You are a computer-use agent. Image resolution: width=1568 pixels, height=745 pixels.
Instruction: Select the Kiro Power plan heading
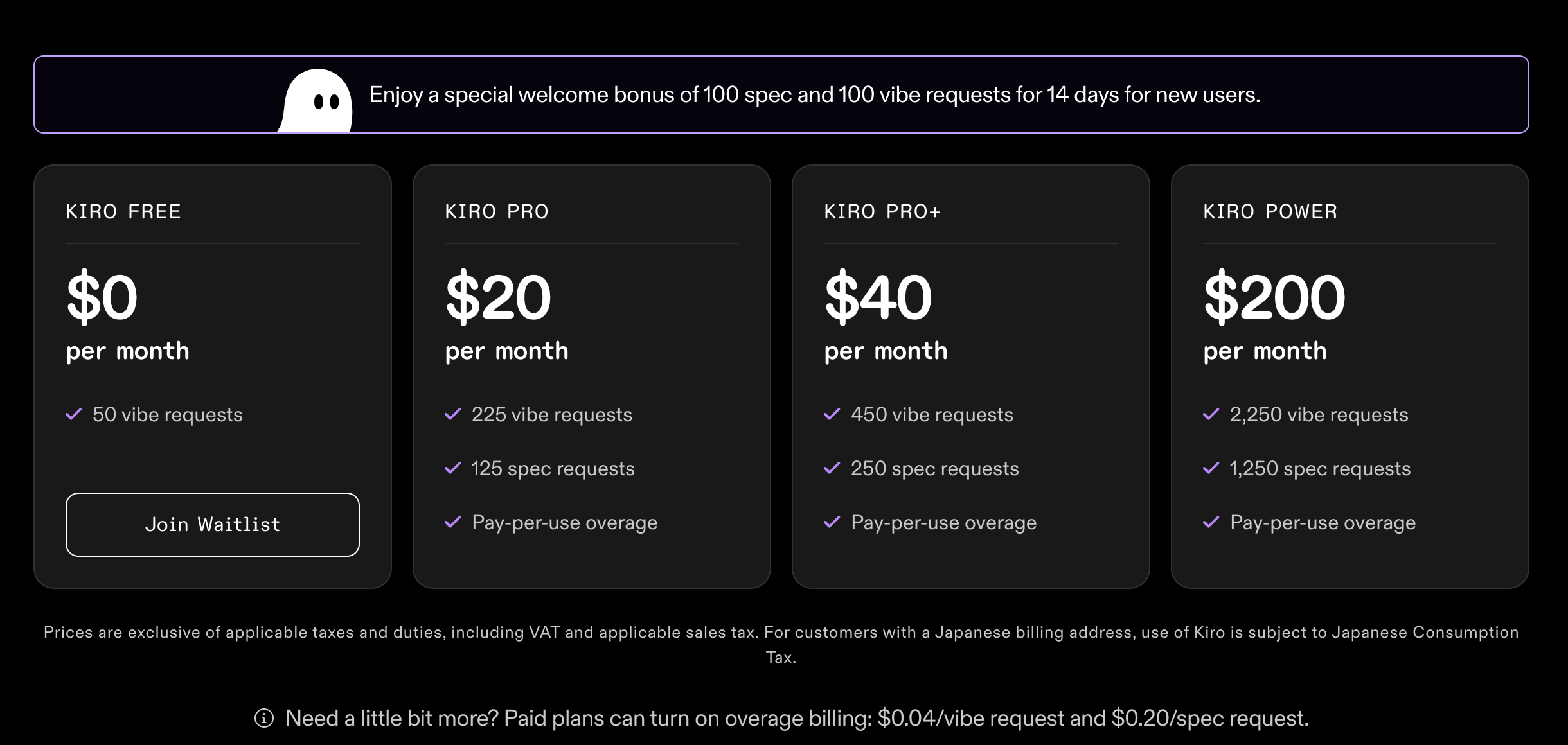(x=1270, y=211)
